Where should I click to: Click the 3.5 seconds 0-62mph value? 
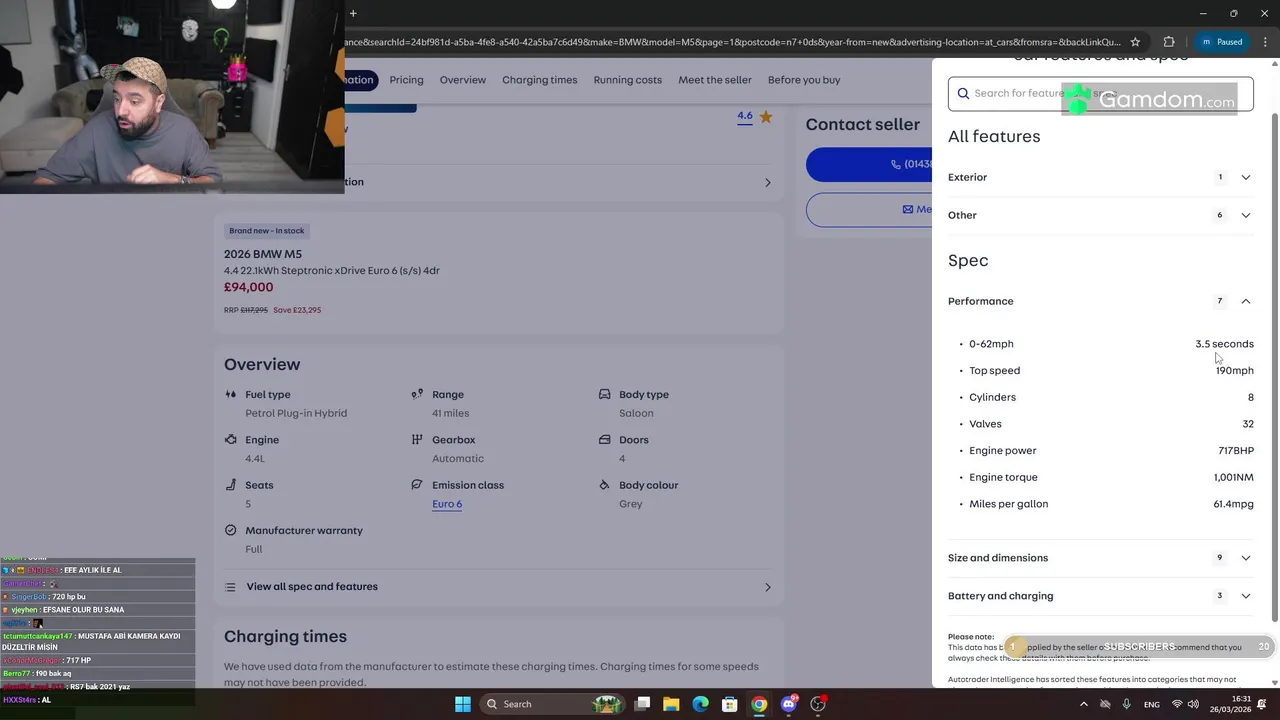click(x=1224, y=344)
